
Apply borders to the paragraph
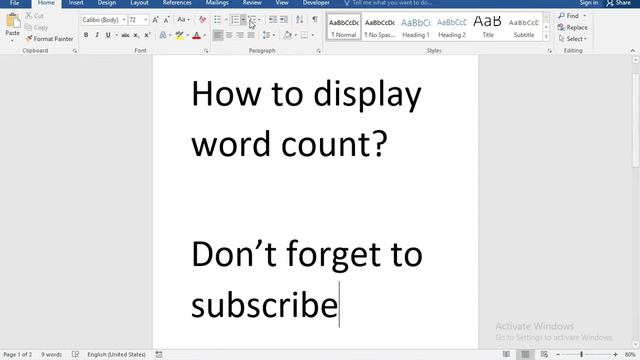pos(304,36)
